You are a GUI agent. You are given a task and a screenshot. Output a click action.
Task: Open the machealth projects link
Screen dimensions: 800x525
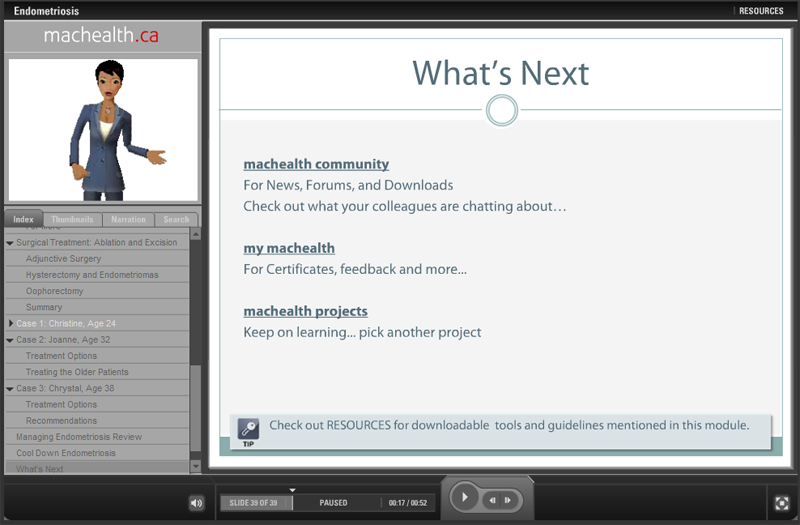[305, 311]
